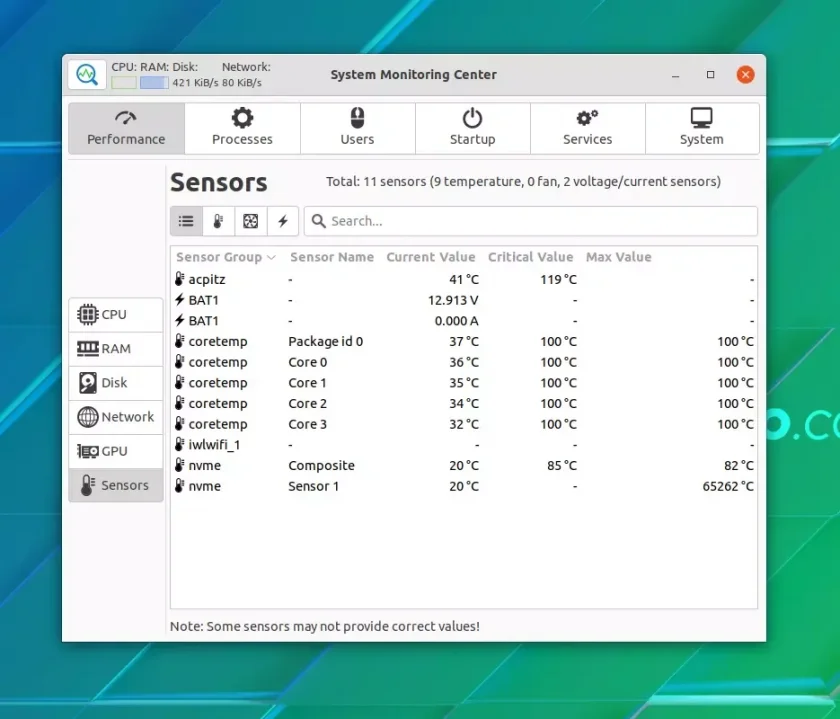Filter by temperature sensors thermometer icon
Screen dimensions: 840x719
click(x=218, y=221)
